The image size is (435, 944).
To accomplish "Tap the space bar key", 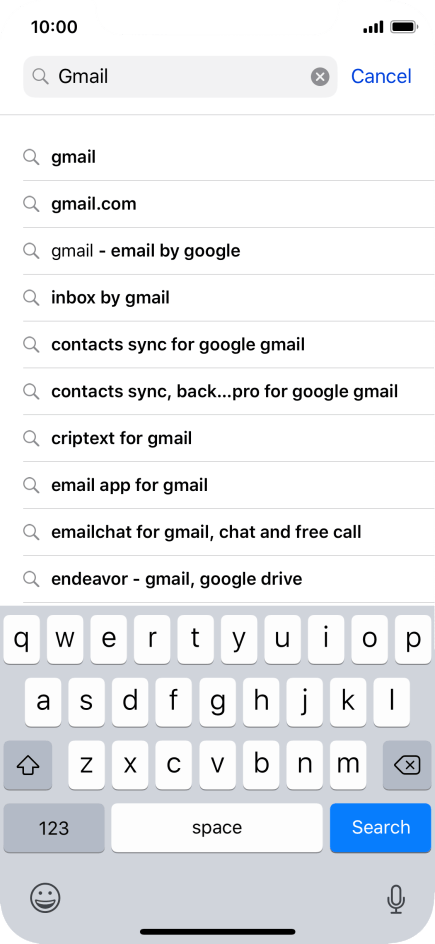I will (217, 827).
